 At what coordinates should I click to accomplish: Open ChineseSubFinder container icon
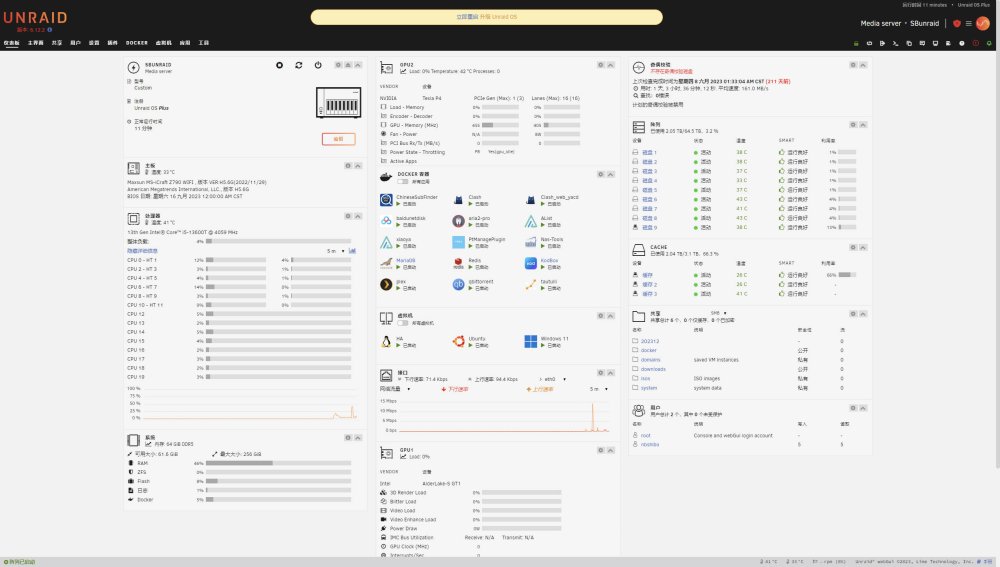click(386, 200)
